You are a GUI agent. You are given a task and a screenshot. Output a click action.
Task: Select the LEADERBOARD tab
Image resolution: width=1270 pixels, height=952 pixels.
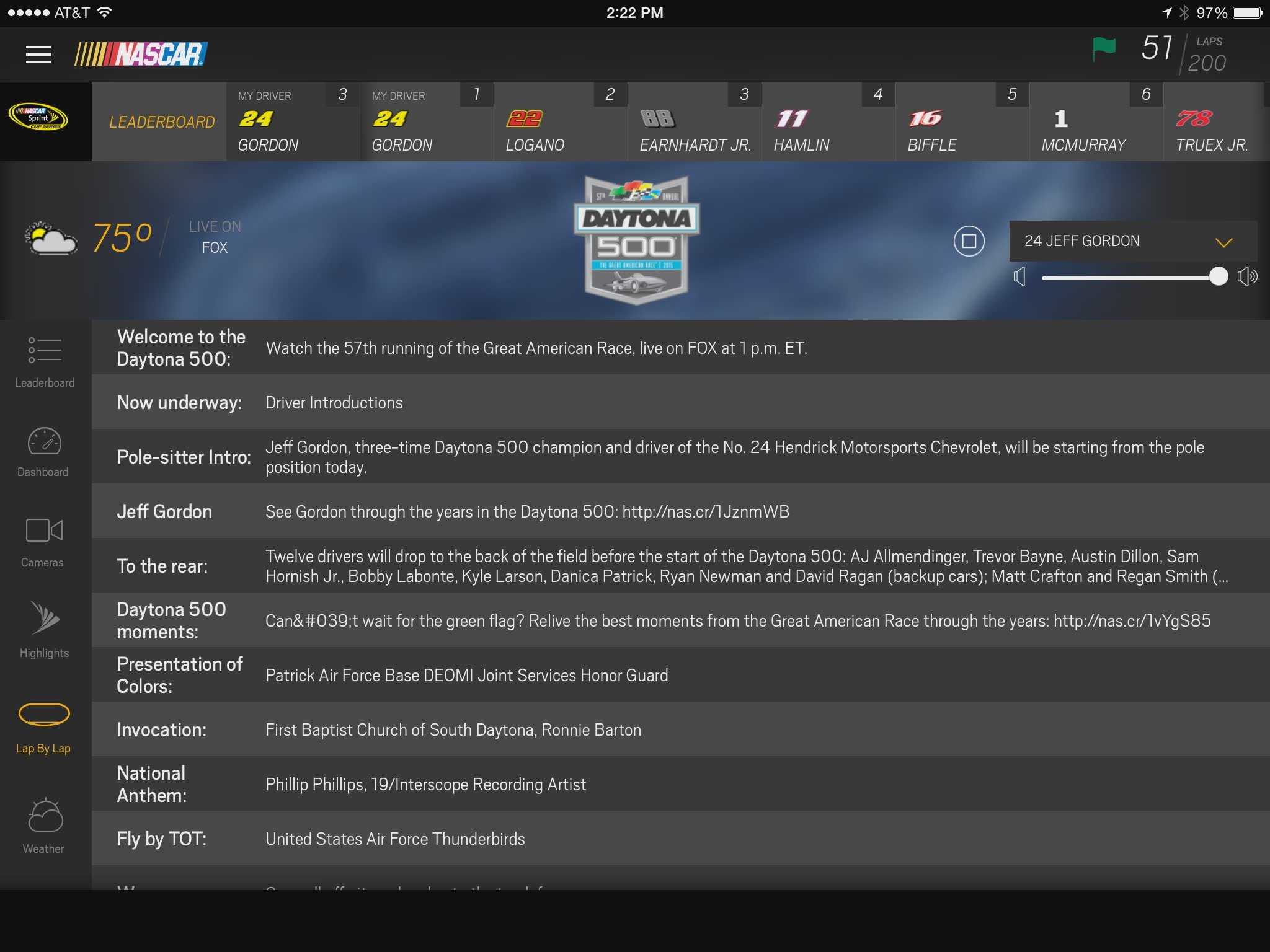point(161,121)
